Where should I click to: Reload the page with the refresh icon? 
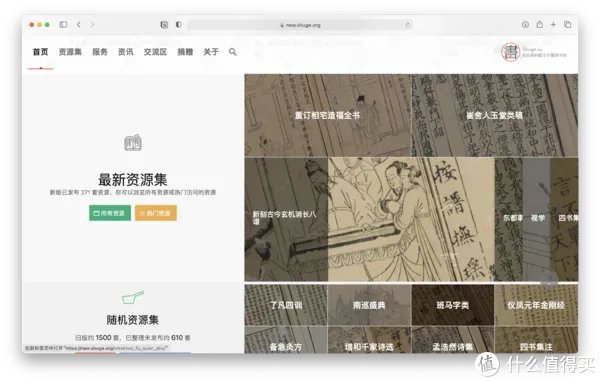[x=408, y=25]
